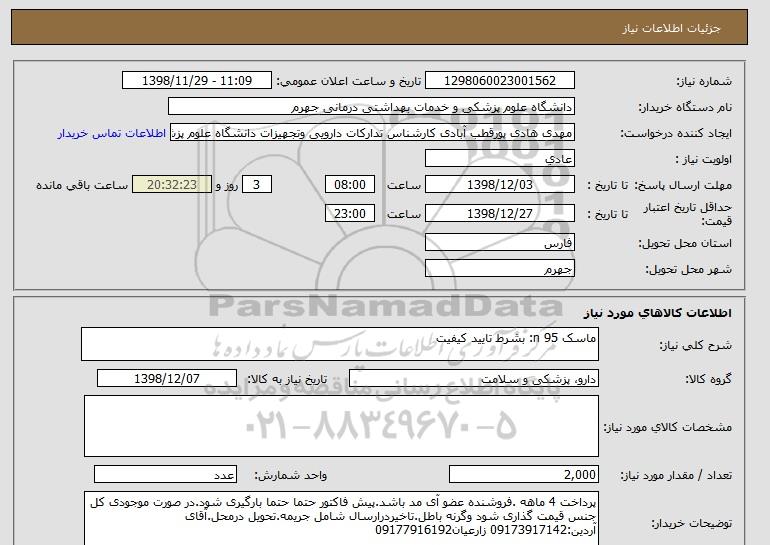Click the label شهر محل تحویل
The height and width of the screenshot is (545, 770).
(688, 269)
